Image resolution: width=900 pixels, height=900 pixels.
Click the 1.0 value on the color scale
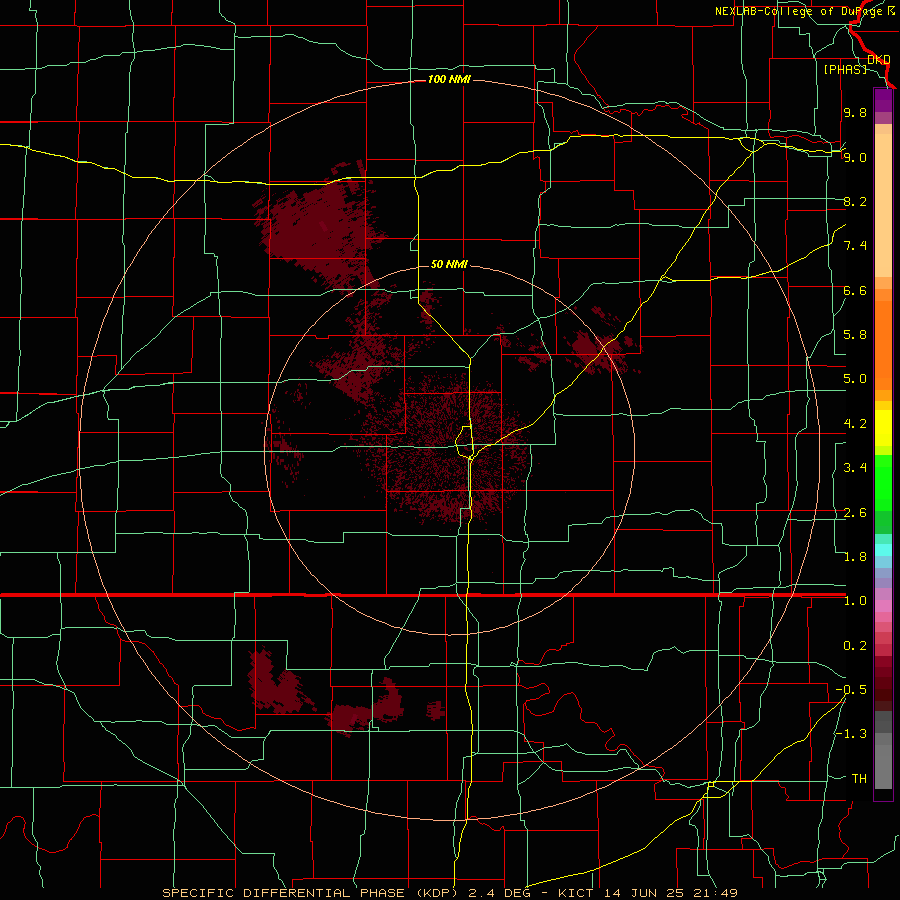point(855,601)
